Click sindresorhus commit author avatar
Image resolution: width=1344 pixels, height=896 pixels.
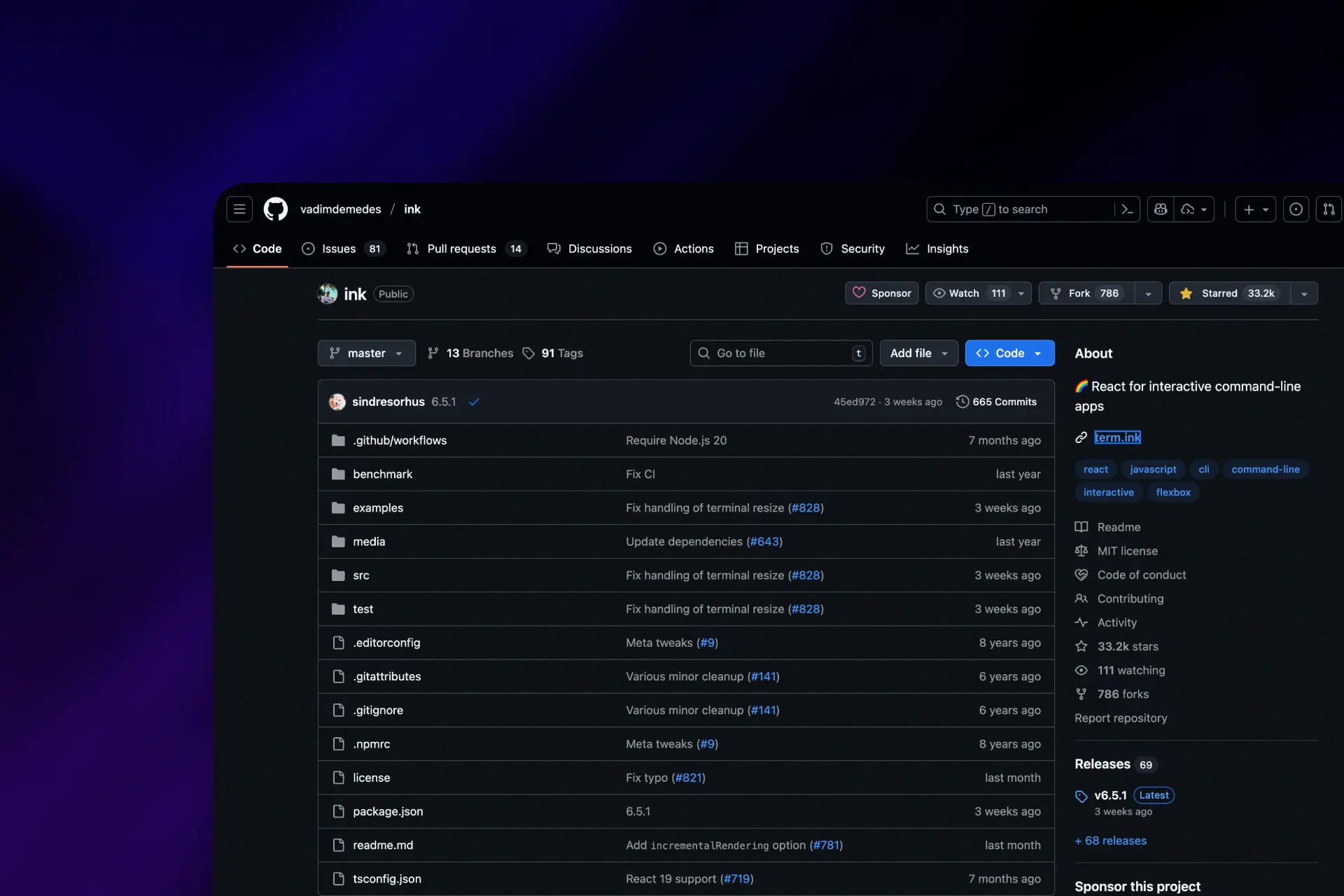coord(337,402)
